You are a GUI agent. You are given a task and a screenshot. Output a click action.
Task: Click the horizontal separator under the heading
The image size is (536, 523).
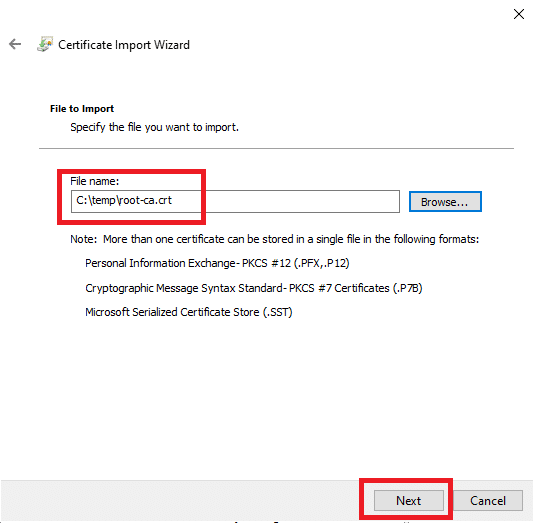(276, 148)
